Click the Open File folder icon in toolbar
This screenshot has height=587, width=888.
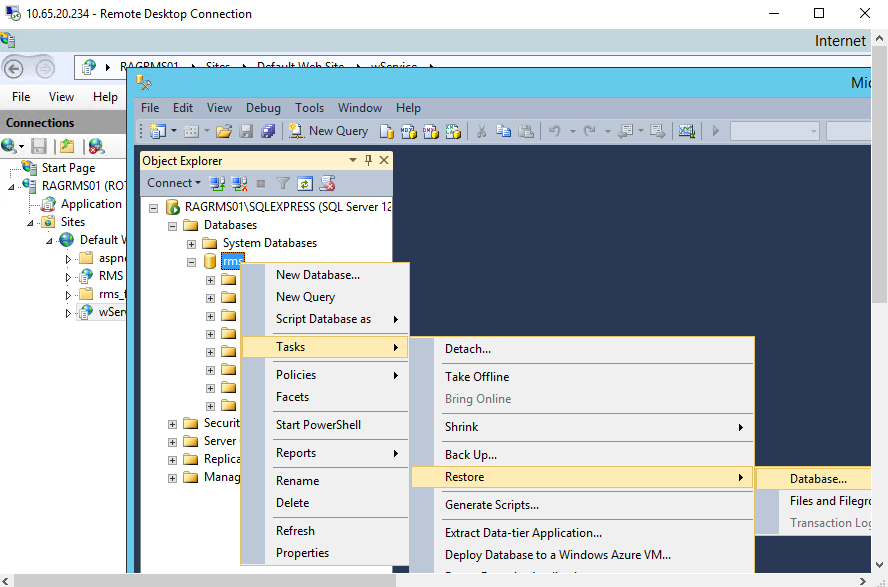[224, 131]
